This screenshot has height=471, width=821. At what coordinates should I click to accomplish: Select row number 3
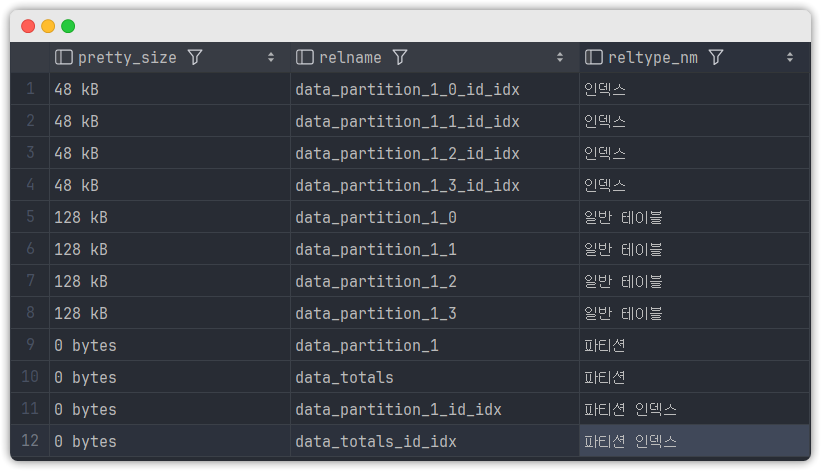pos(30,153)
